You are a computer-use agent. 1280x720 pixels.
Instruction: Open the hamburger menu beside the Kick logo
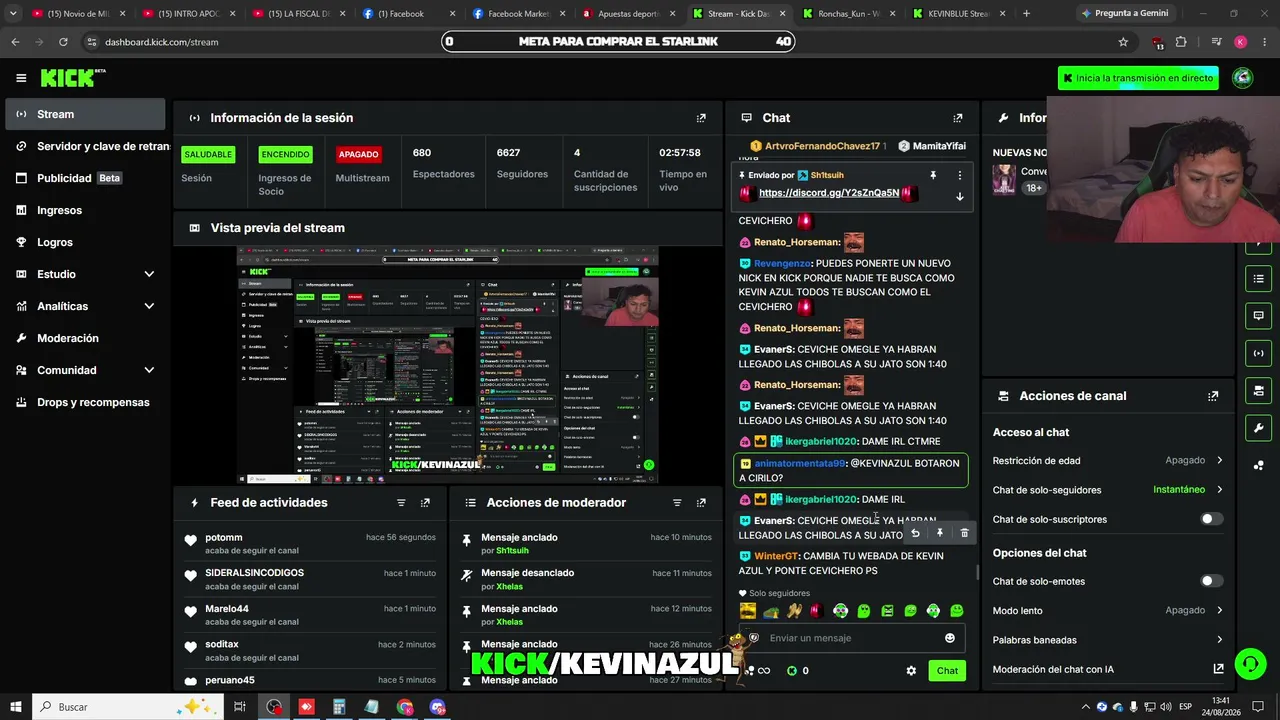(21, 78)
